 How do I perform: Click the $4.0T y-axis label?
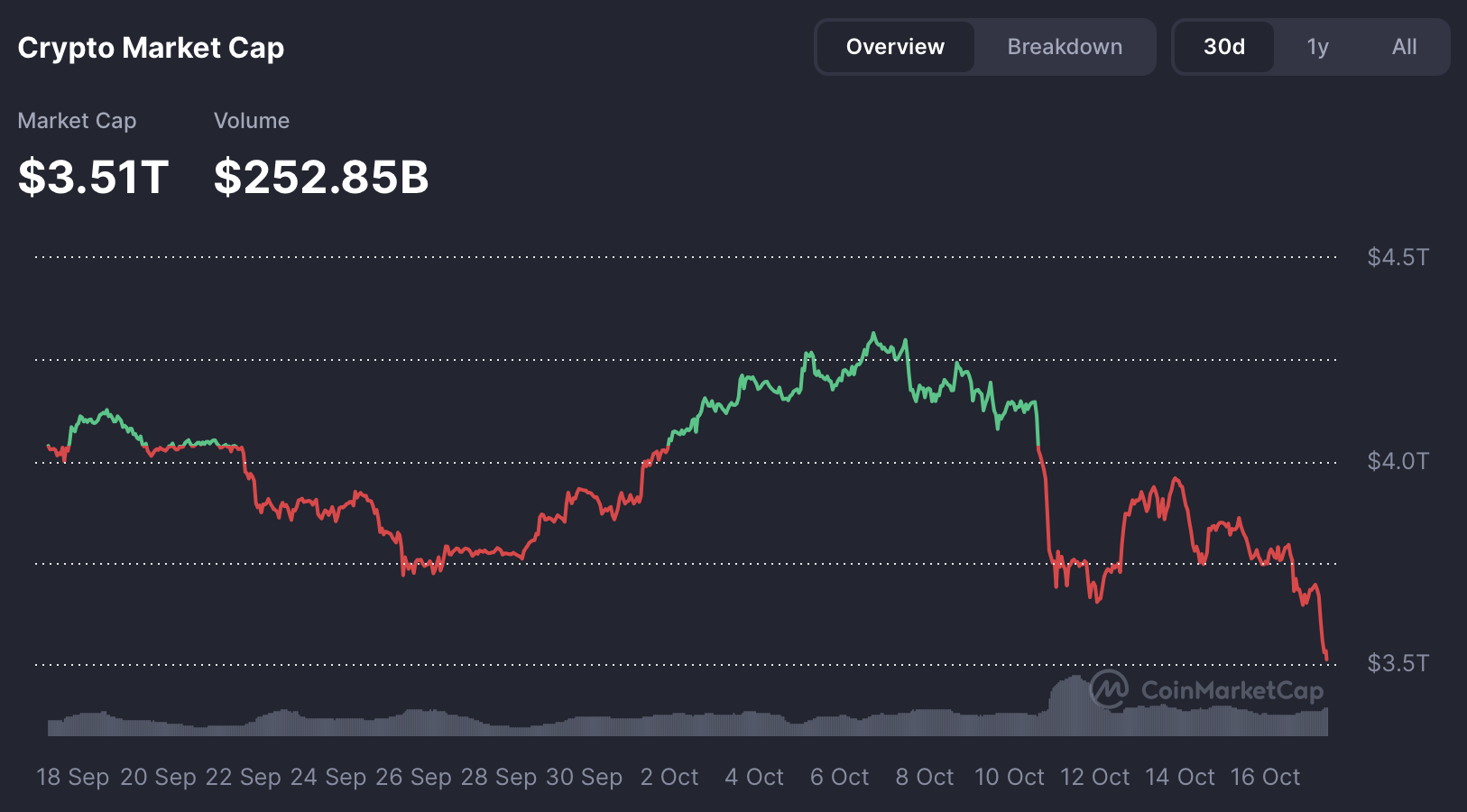(1398, 461)
